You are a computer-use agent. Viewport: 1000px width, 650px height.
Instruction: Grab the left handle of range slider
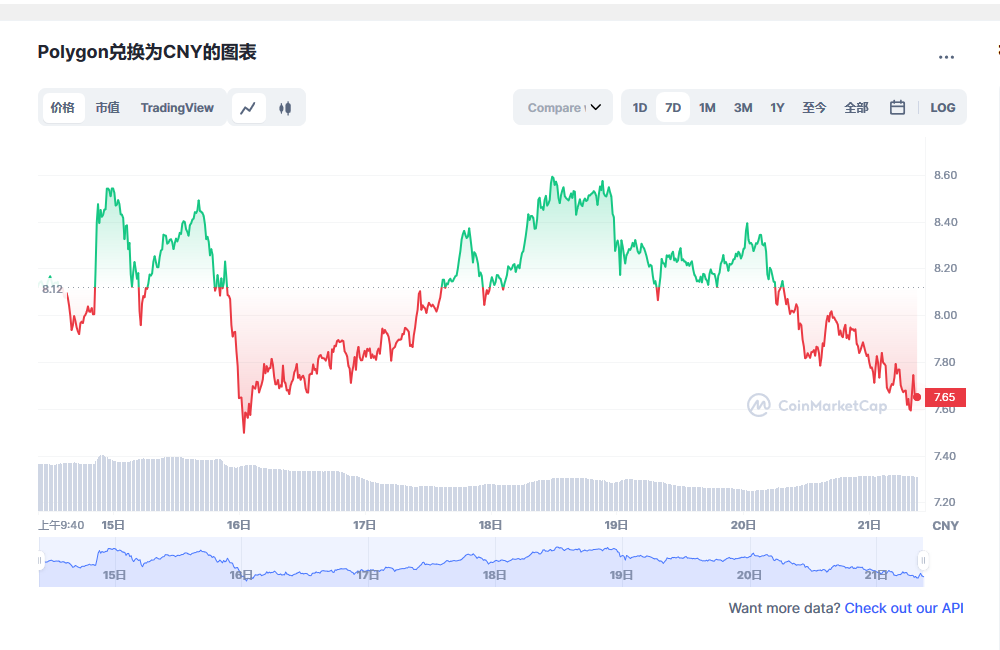coord(41,560)
